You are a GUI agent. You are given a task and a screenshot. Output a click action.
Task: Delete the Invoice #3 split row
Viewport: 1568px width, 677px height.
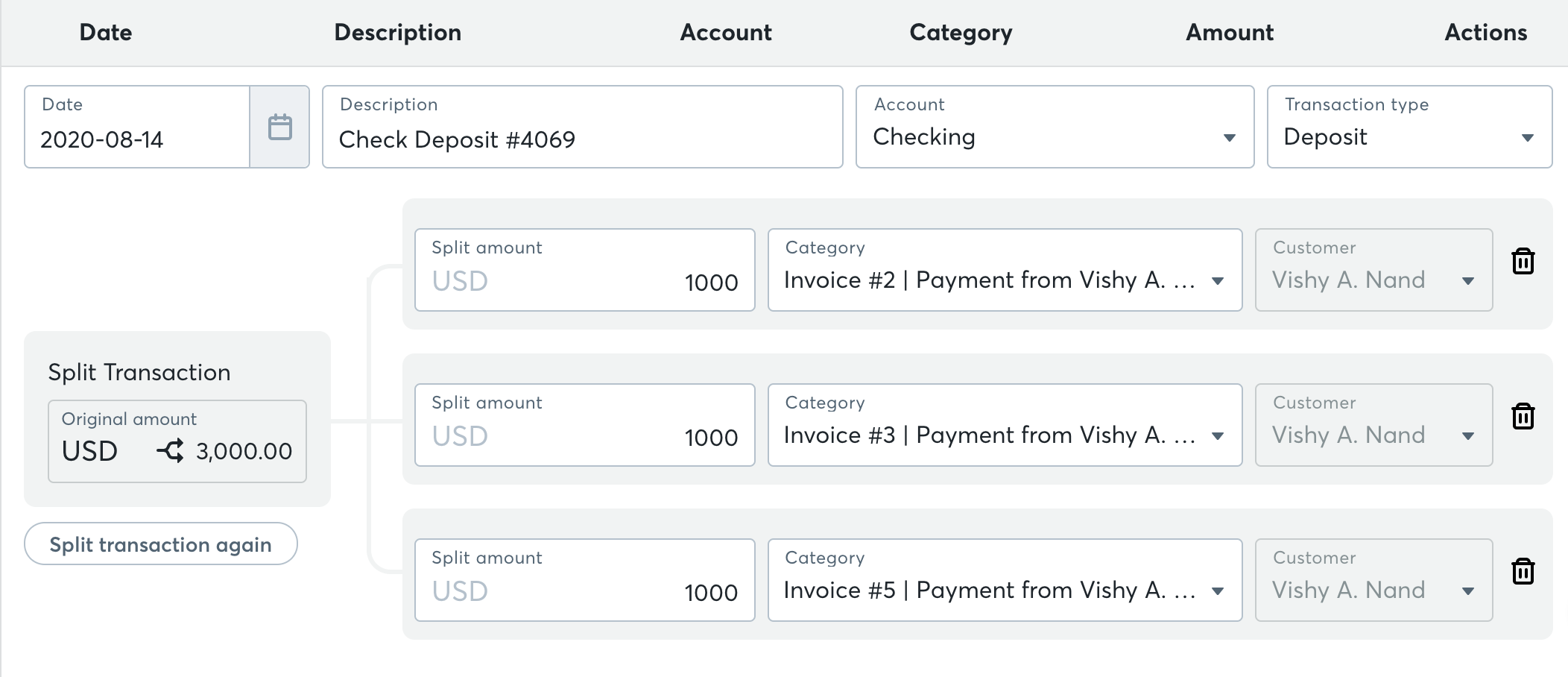(x=1523, y=417)
